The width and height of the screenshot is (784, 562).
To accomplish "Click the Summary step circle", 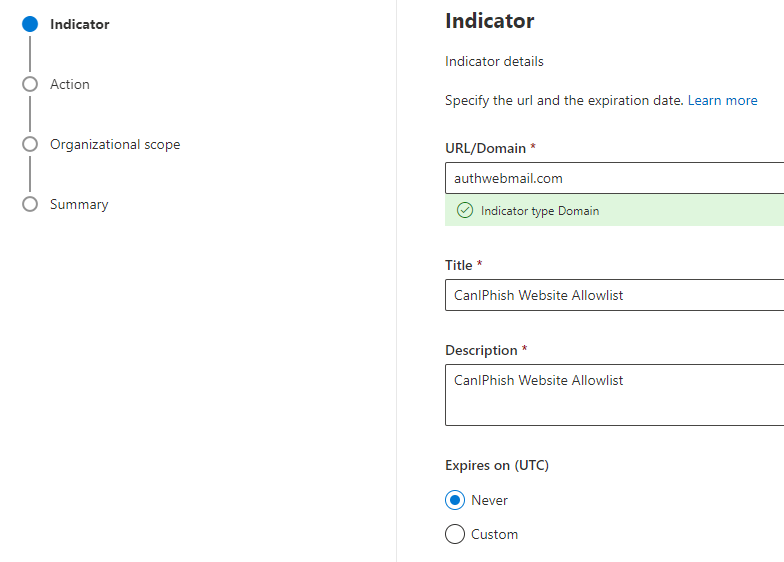I will [30, 204].
